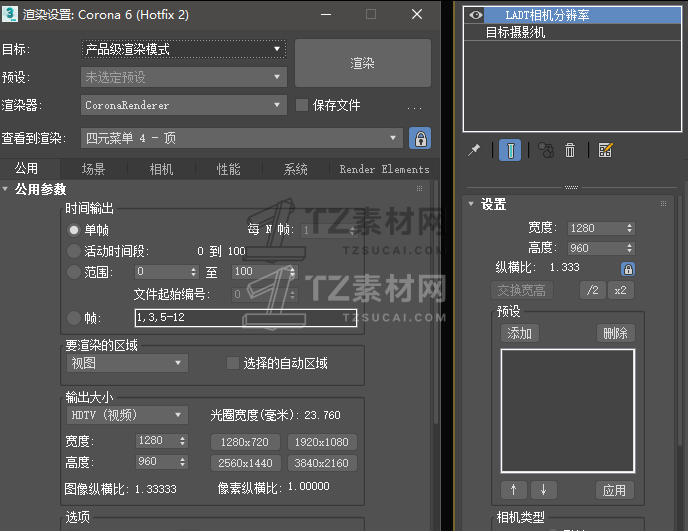Toggle aspect ratio lock in settings rollout
The image size is (688, 531).
point(628,269)
